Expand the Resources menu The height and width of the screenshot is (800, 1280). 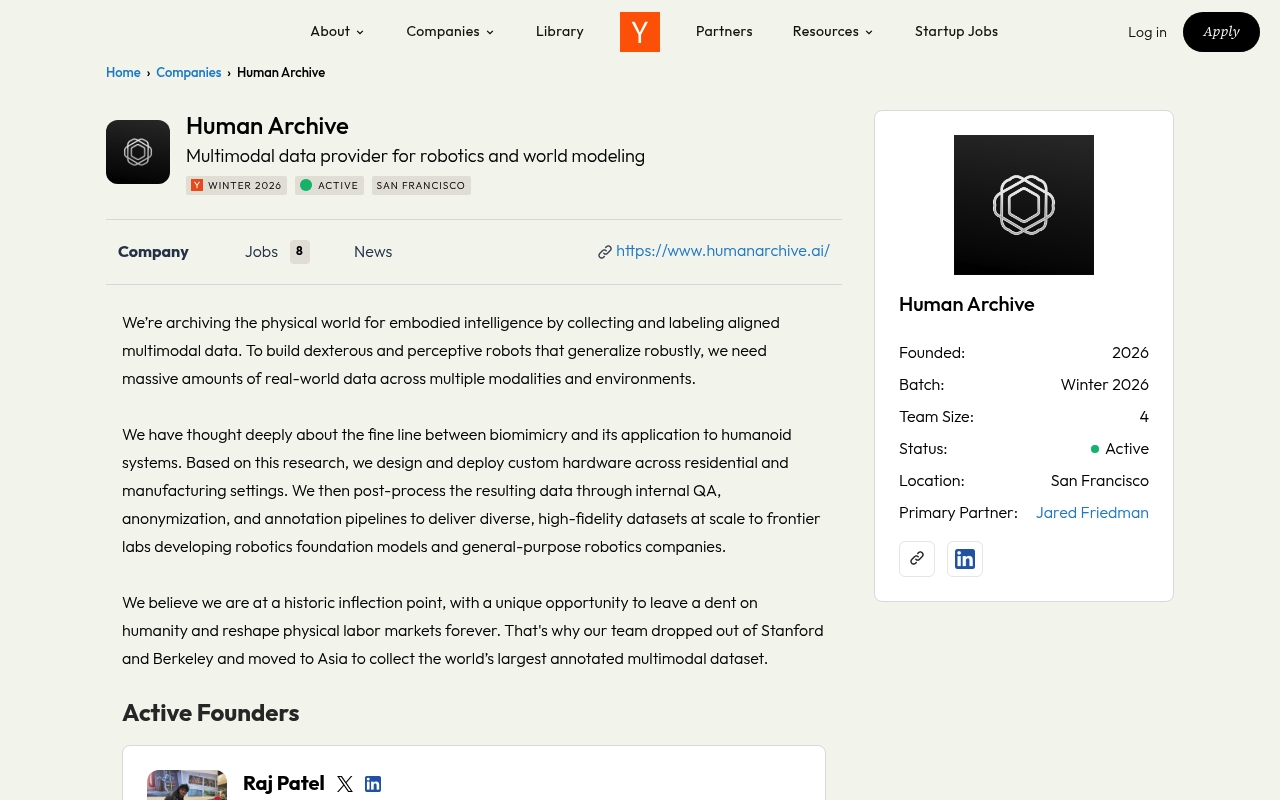pos(833,31)
